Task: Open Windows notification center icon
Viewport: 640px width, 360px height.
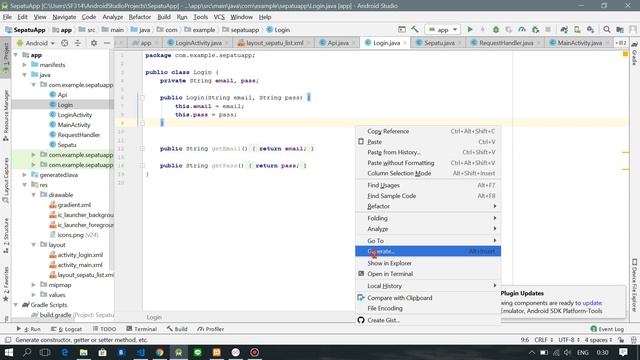Action: 623,352
